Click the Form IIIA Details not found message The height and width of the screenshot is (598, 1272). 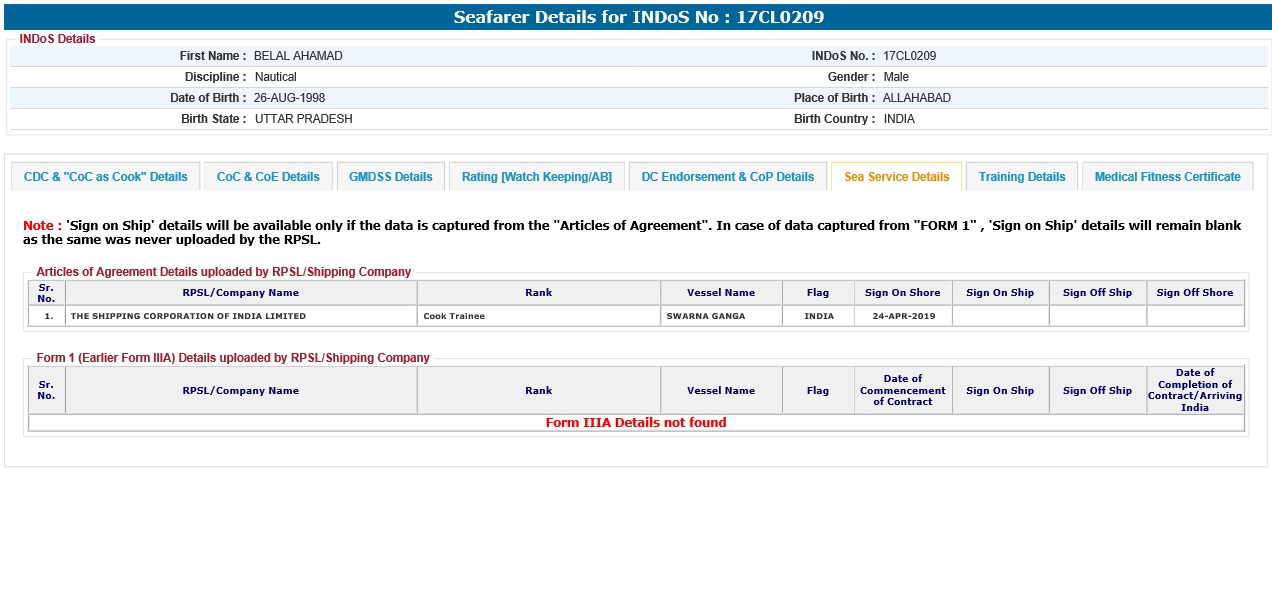636,423
